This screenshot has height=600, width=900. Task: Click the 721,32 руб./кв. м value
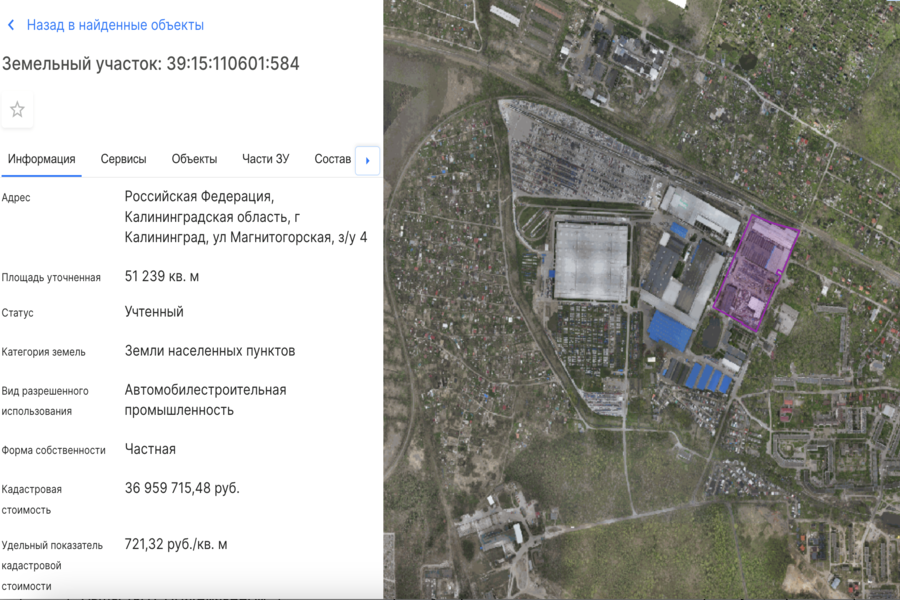(x=175, y=545)
